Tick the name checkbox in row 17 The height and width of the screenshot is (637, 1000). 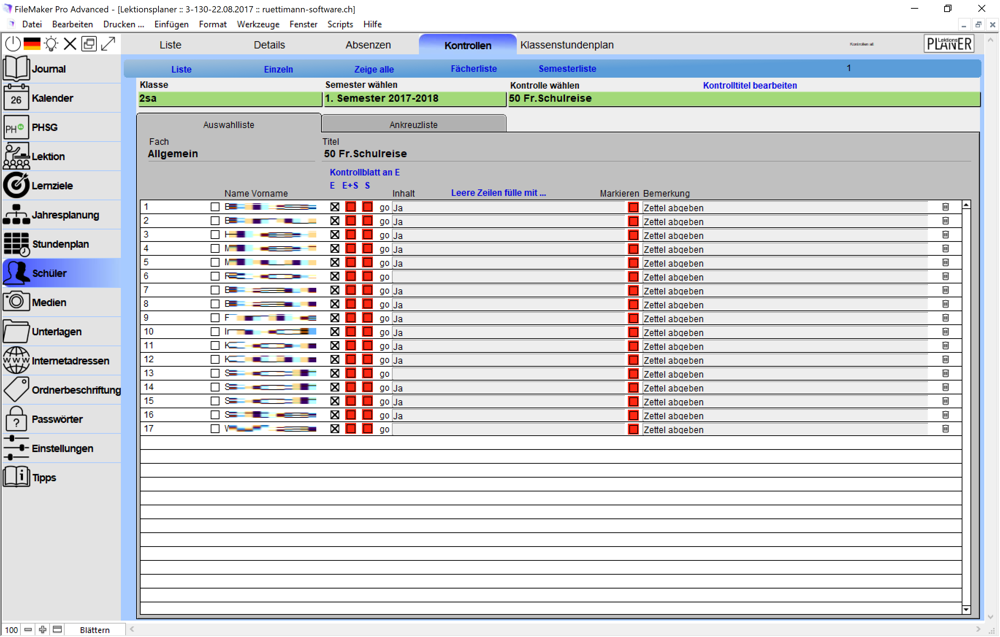[215, 428]
